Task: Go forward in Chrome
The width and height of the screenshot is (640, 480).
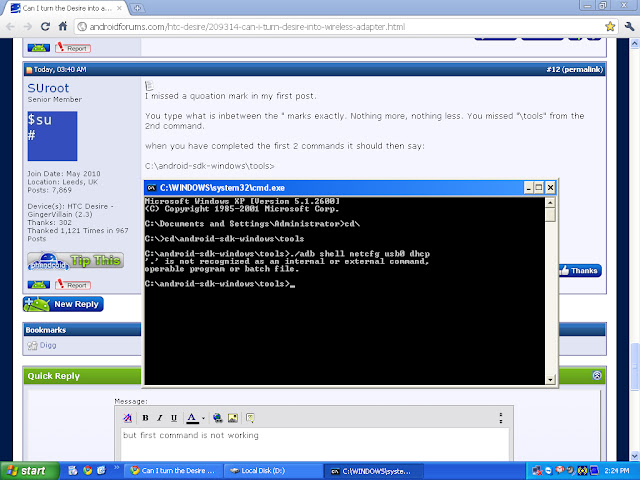Action: (x=28, y=27)
